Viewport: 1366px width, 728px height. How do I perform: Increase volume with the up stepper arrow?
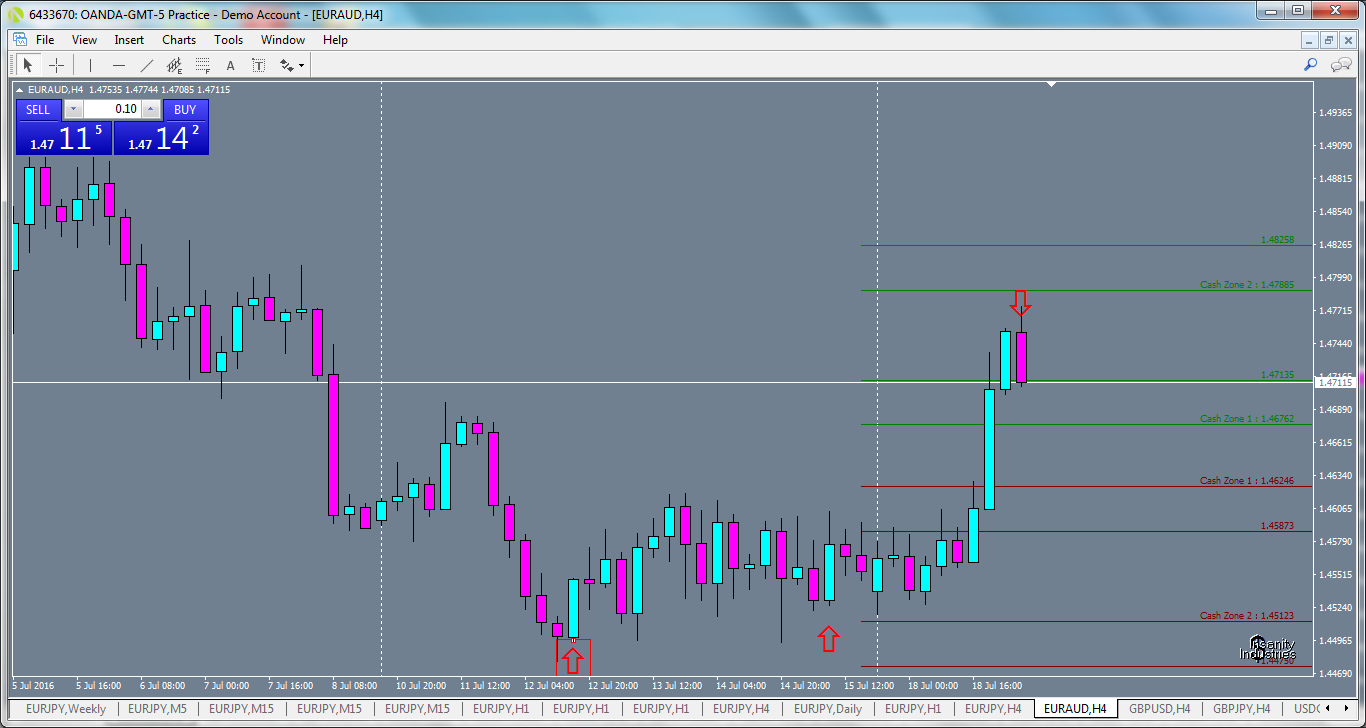coord(150,109)
